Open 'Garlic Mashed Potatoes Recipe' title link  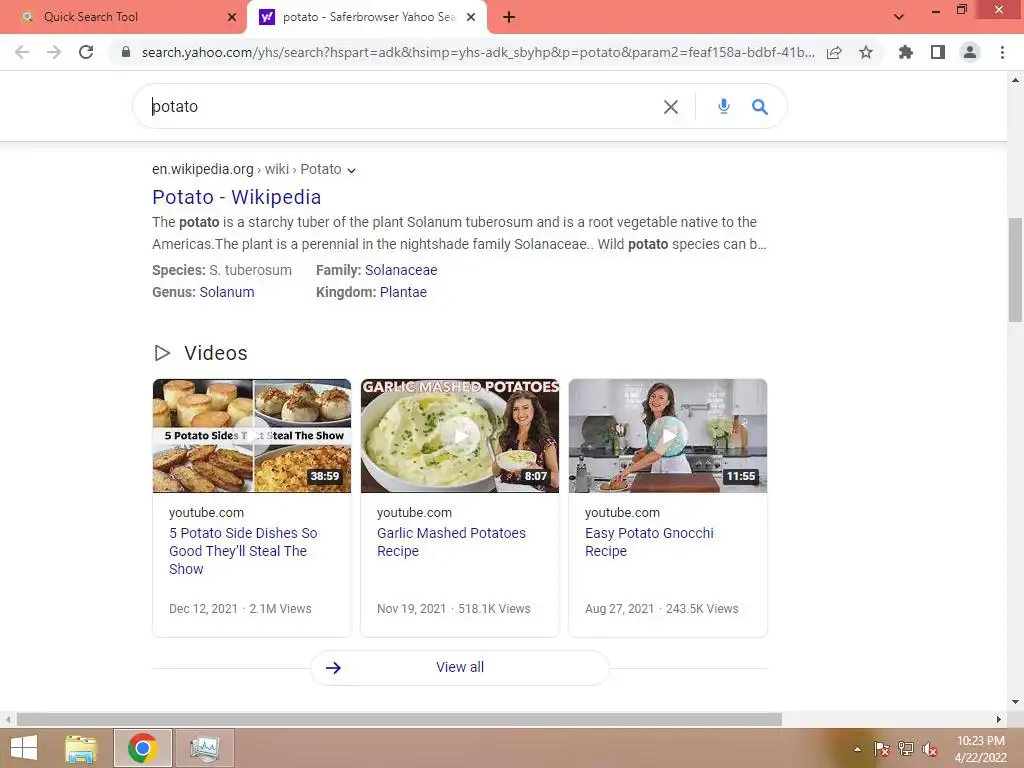(451, 541)
